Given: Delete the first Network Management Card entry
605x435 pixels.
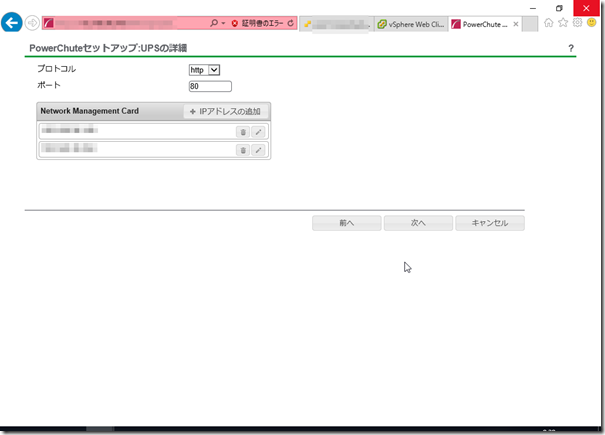Looking at the screenshot, I should click(242, 131).
